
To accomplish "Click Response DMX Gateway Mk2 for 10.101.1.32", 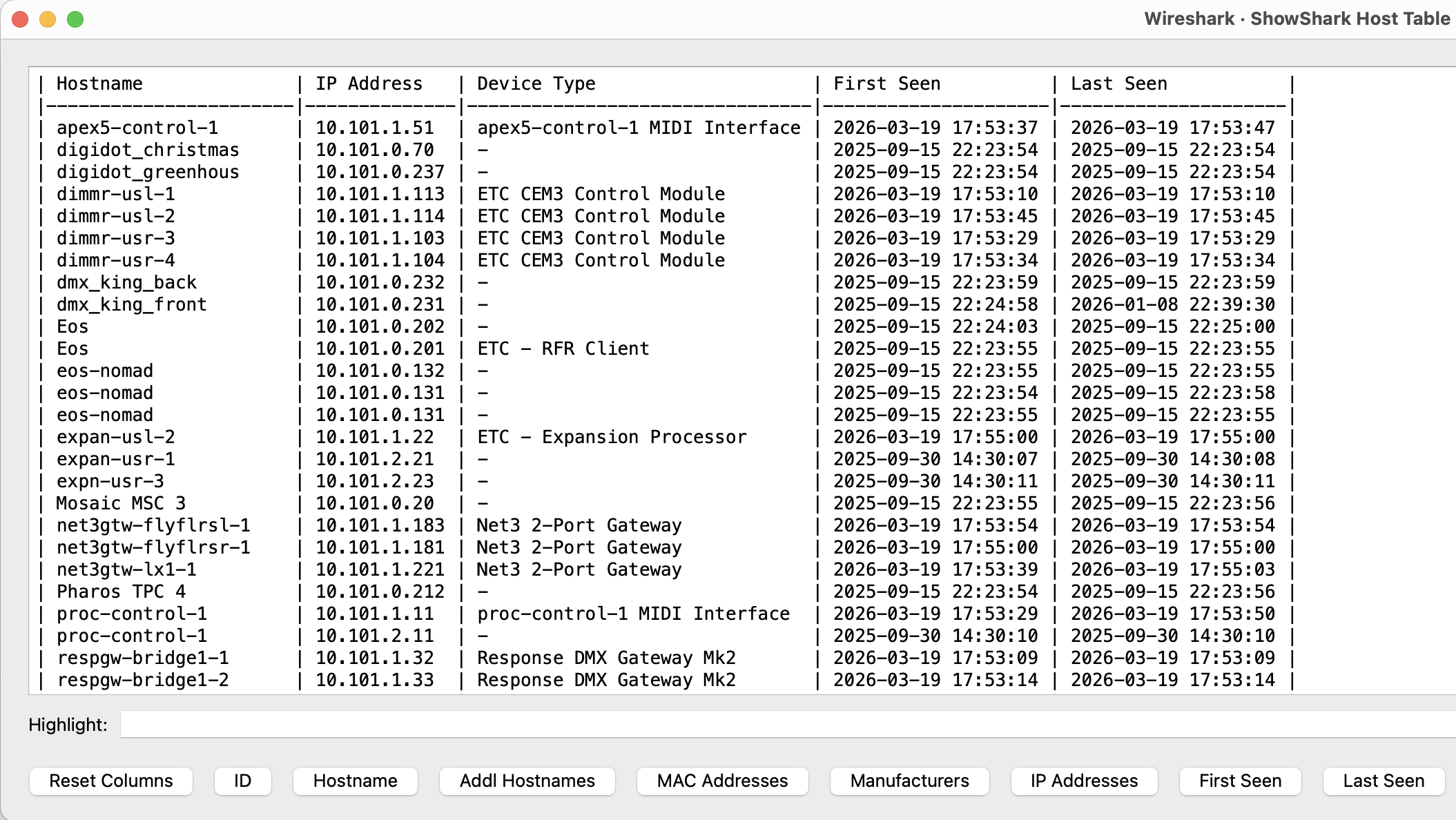I will pos(606,658).
